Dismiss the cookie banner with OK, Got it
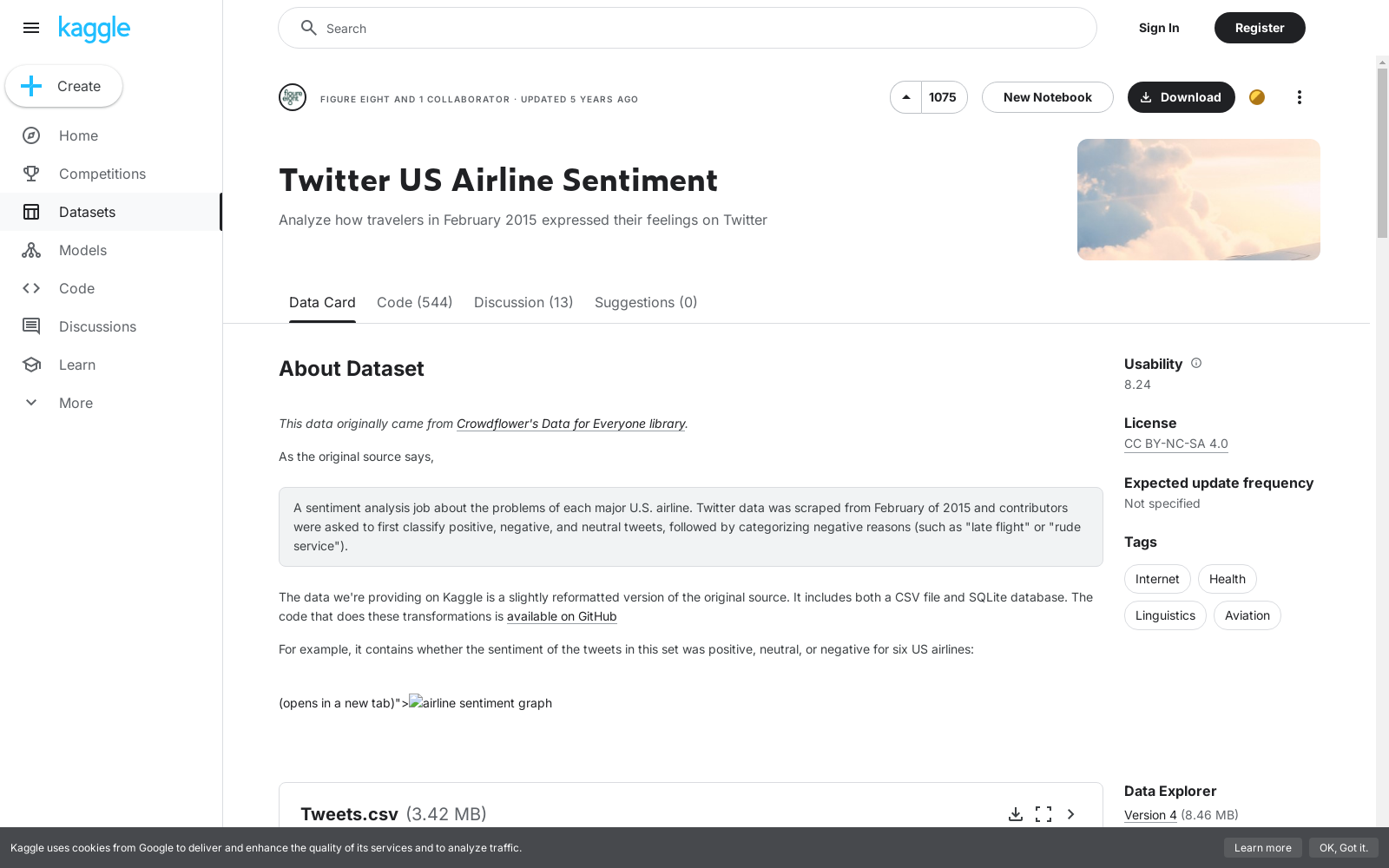The width and height of the screenshot is (1389, 868). tap(1344, 848)
